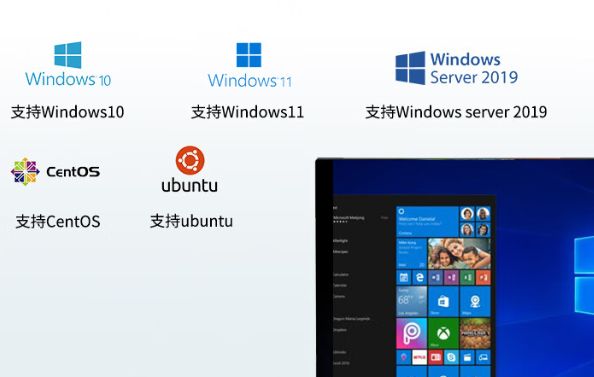594x377 pixels.
Task: Click the orange ubuntu circle logo
Action: coord(190,160)
